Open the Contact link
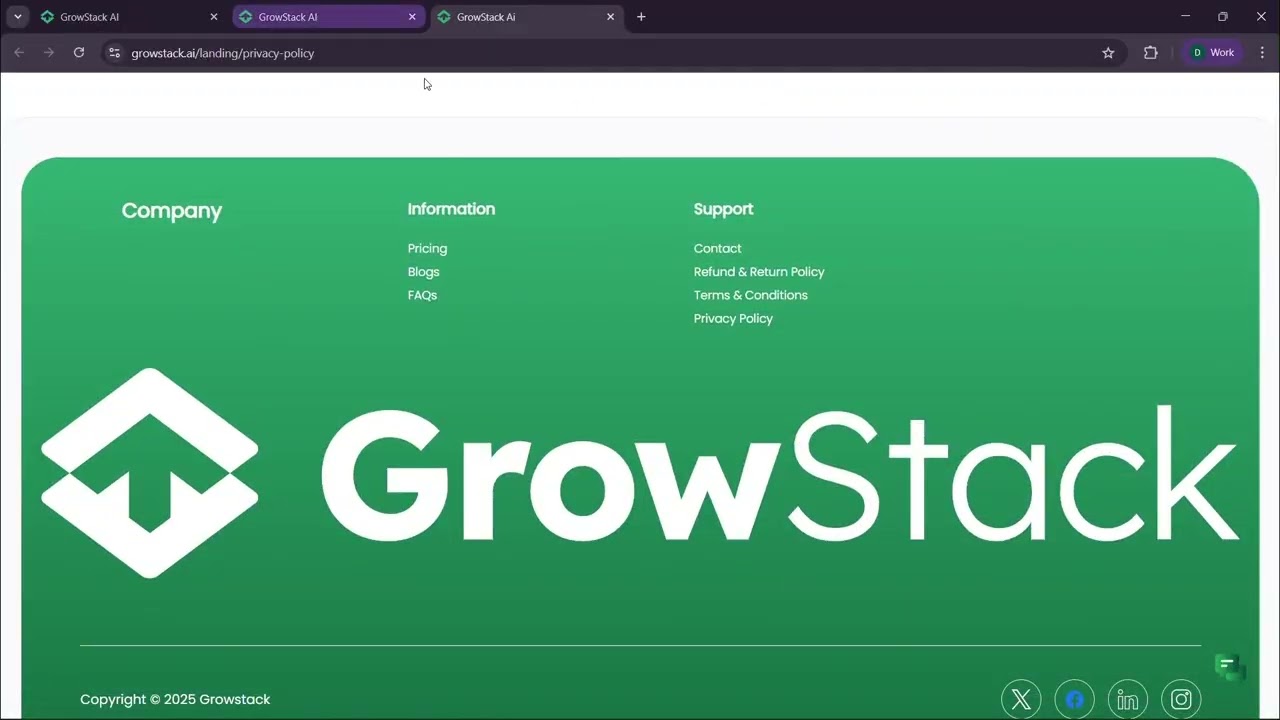 tap(717, 248)
